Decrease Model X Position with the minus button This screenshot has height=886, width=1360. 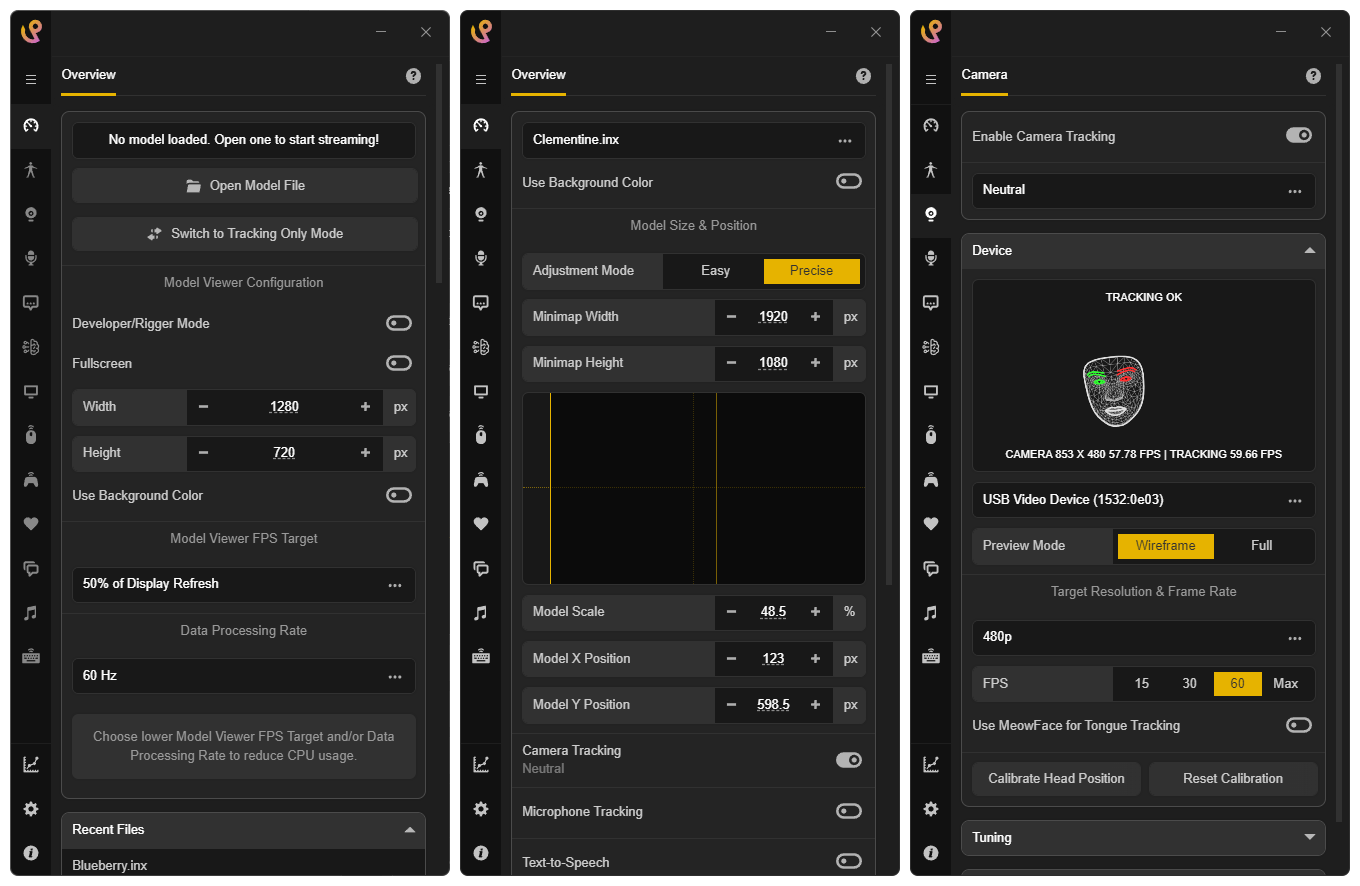pos(731,659)
